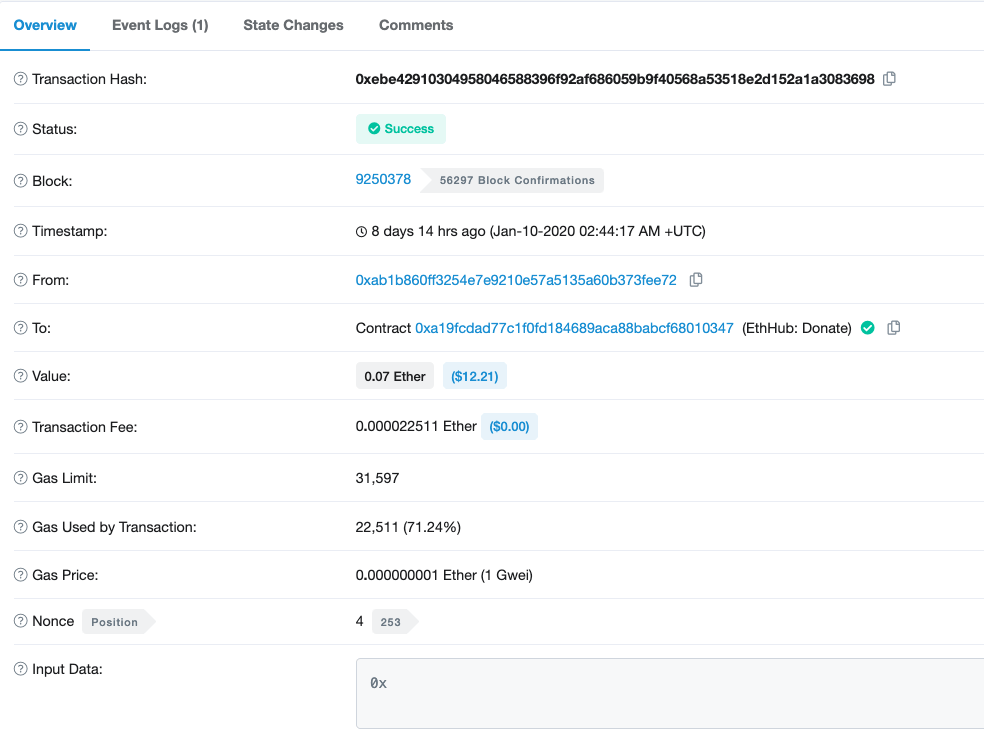Click the clock icon before the timestamp
The image size is (984, 739).
pyautogui.click(x=360, y=230)
